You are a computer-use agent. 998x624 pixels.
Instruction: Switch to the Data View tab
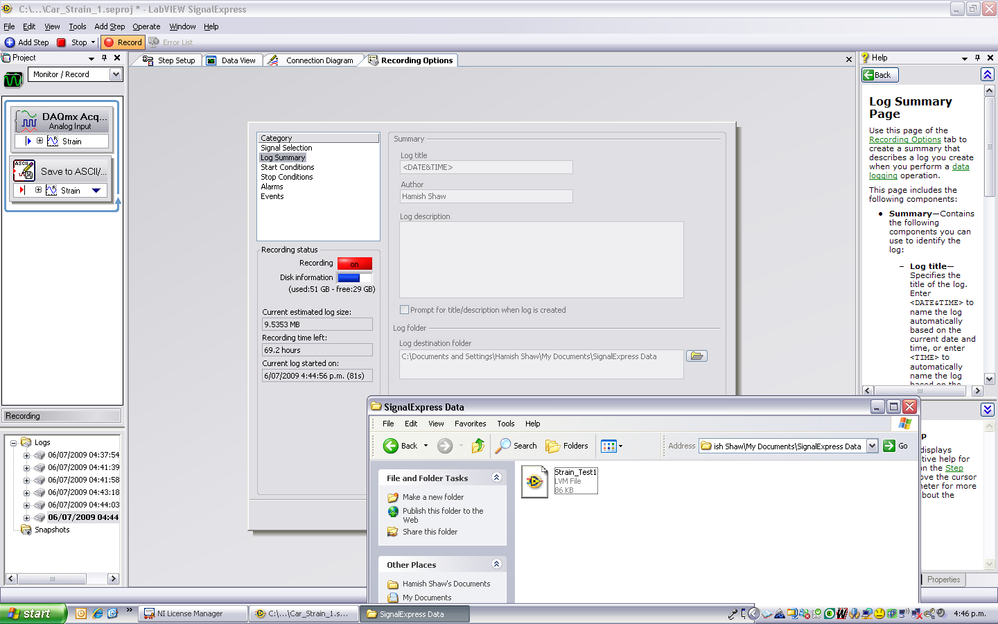pyautogui.click(x=232, y=60)
